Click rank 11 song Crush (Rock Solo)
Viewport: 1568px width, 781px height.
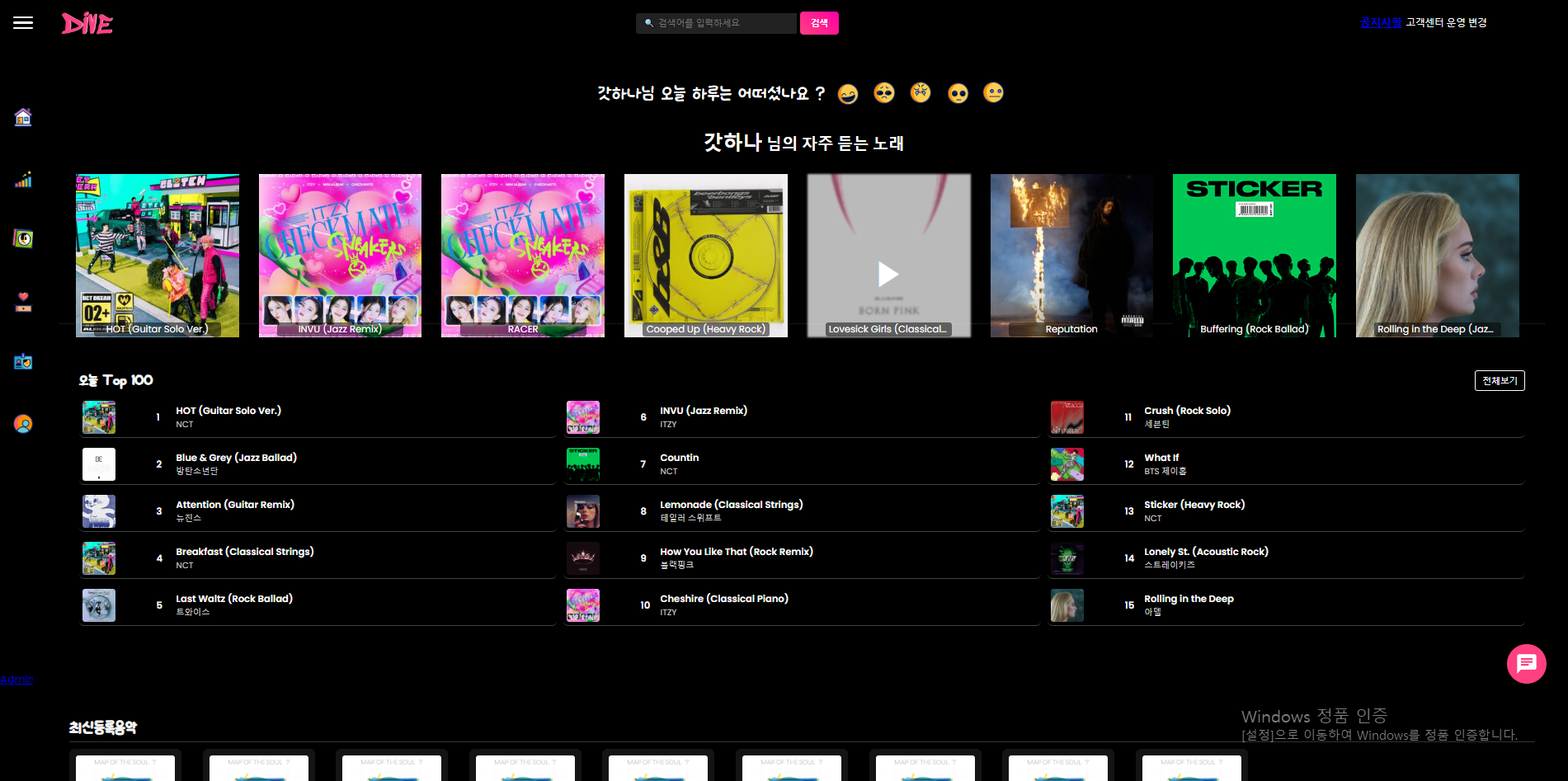[1188, 411]
